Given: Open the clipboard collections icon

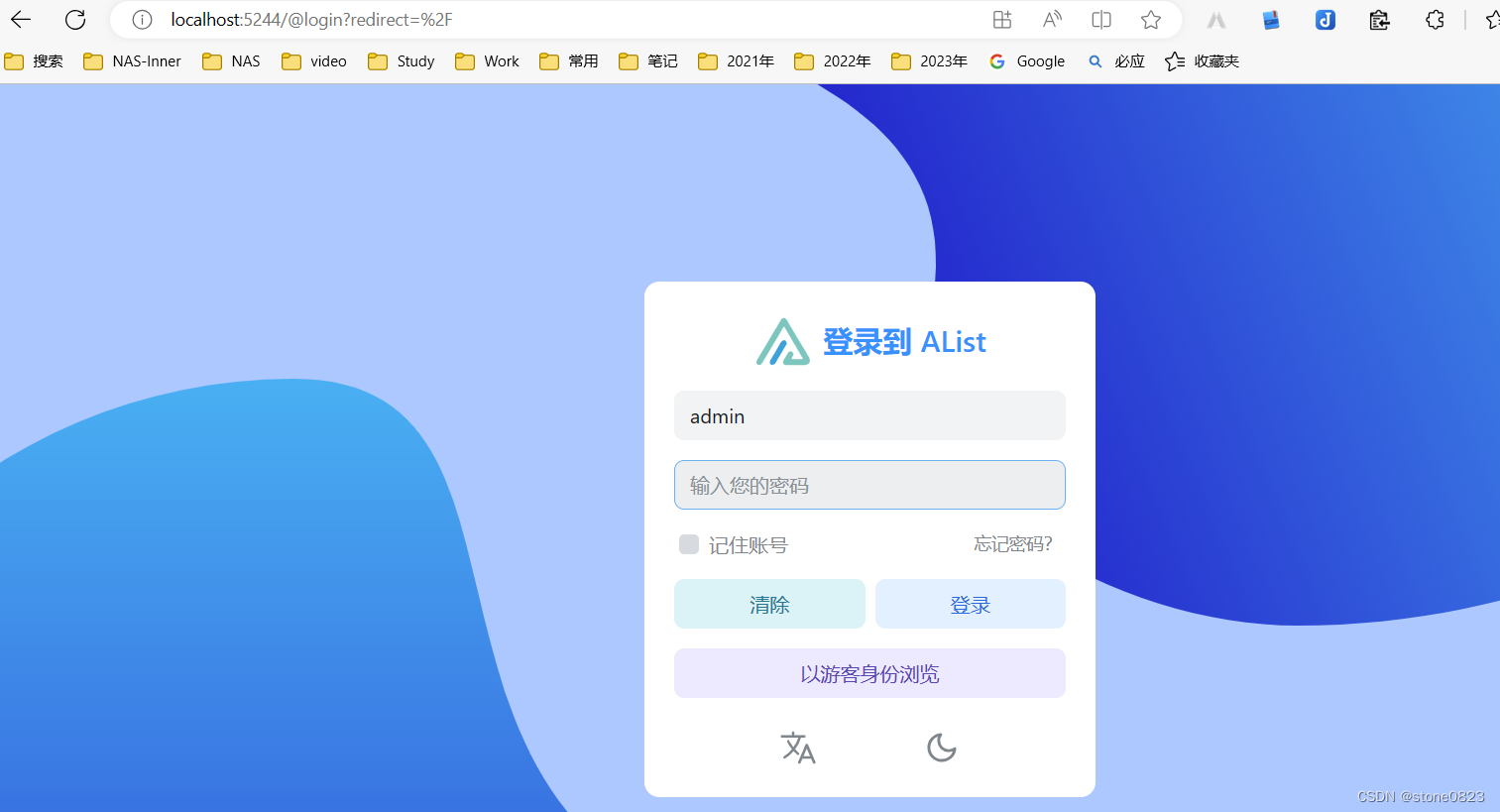Looking at the screenshot, I should click(x=1379, y=20).
